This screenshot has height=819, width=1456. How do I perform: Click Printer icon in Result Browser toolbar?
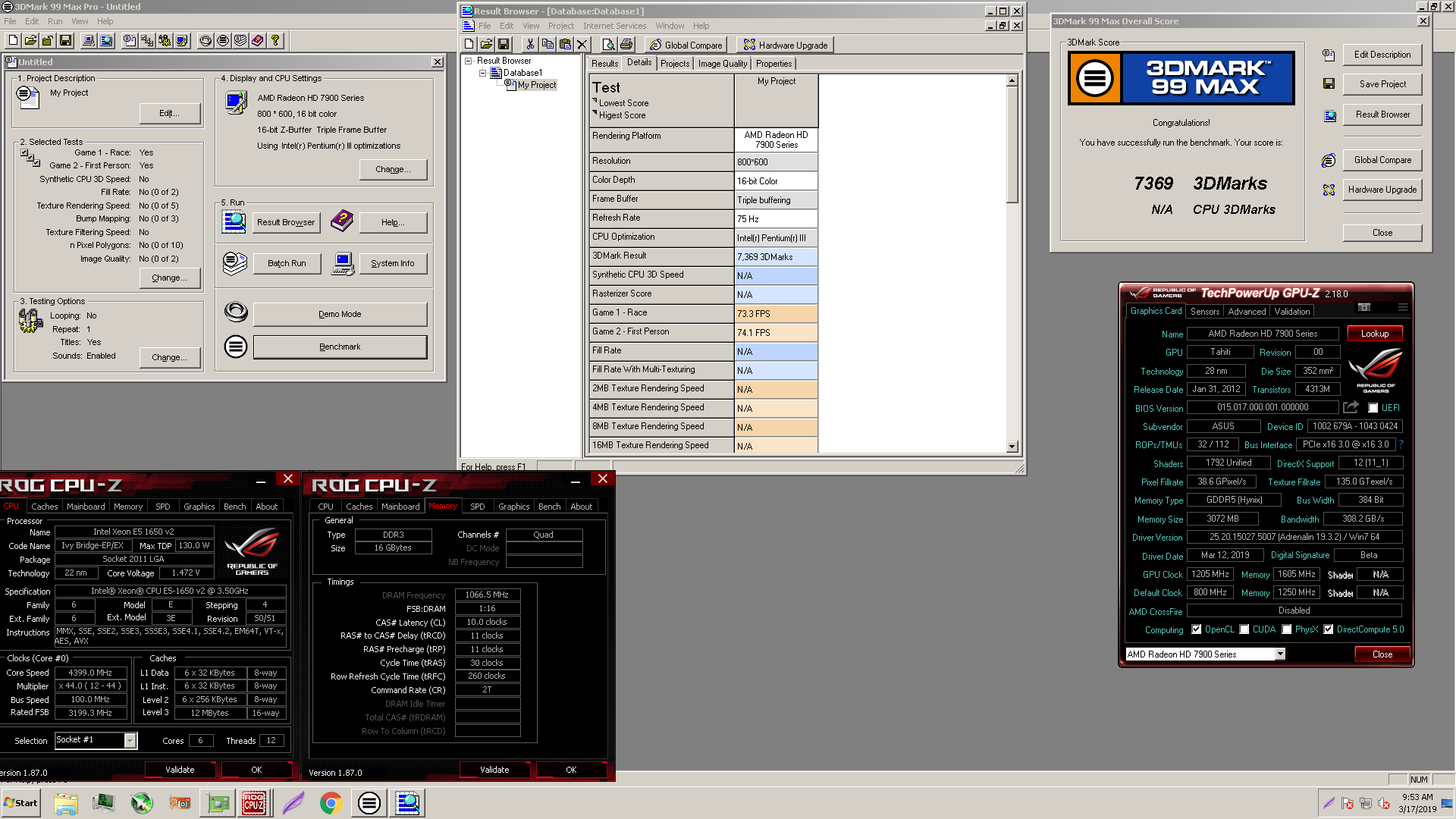[626, 45]
